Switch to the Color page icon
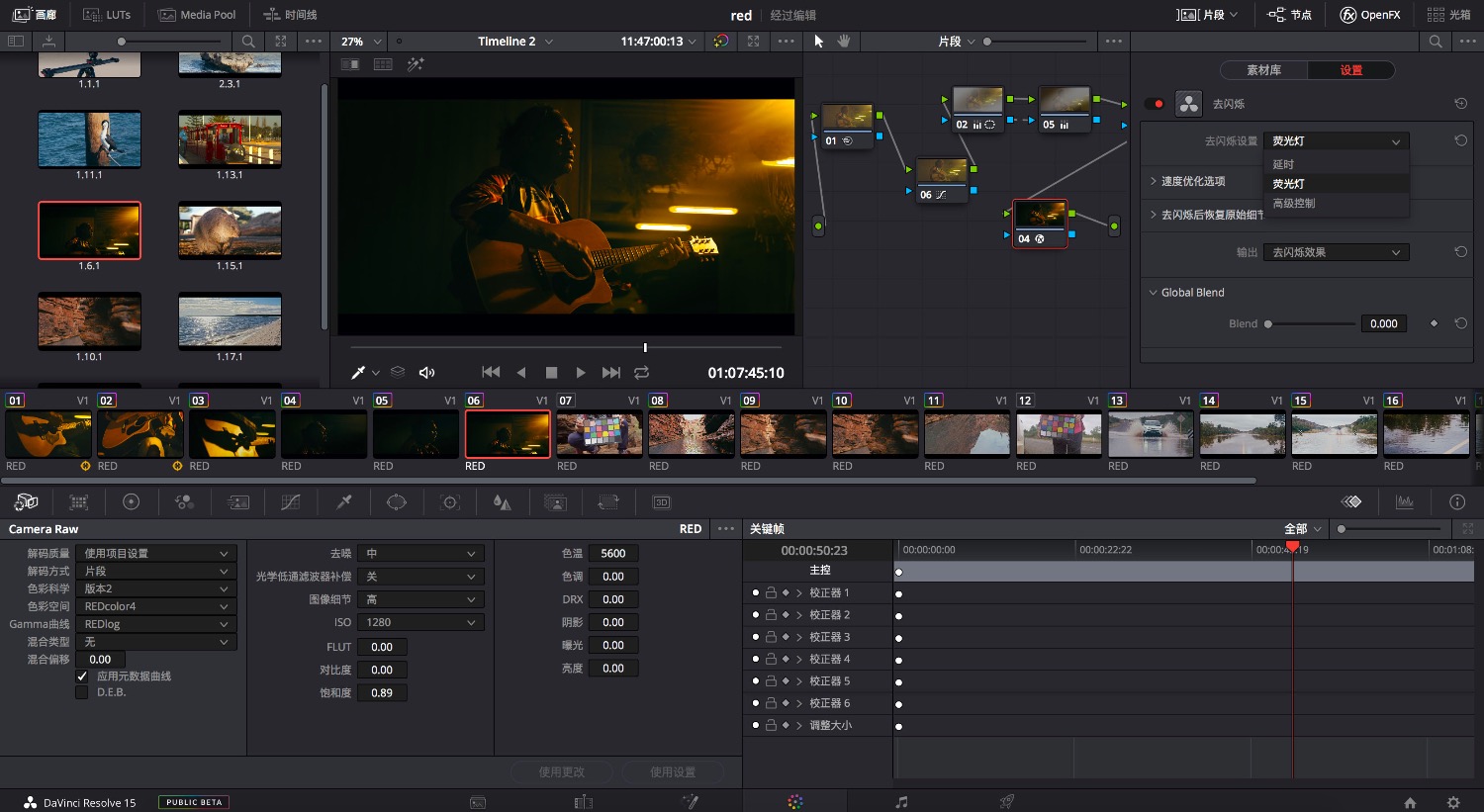The height and width of the screenshot is (812, 1484). click(795, 802)
